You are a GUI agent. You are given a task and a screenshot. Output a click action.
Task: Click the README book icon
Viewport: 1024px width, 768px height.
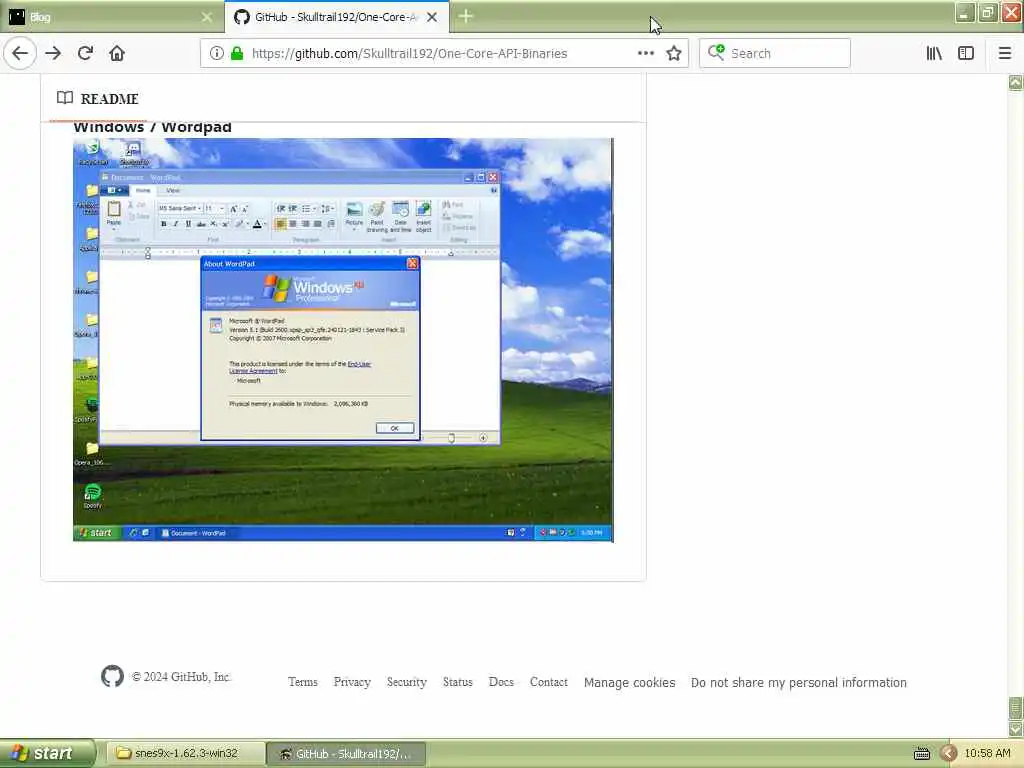click(x=65, y=98)
